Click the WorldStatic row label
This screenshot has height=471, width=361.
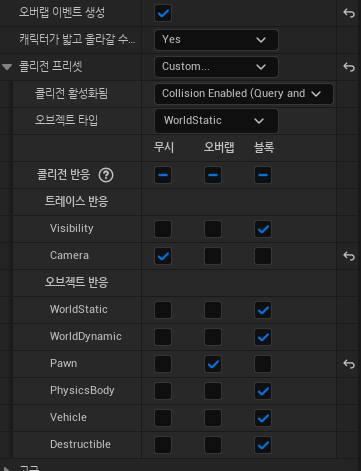pyautogui.click(x=79, y=309)
